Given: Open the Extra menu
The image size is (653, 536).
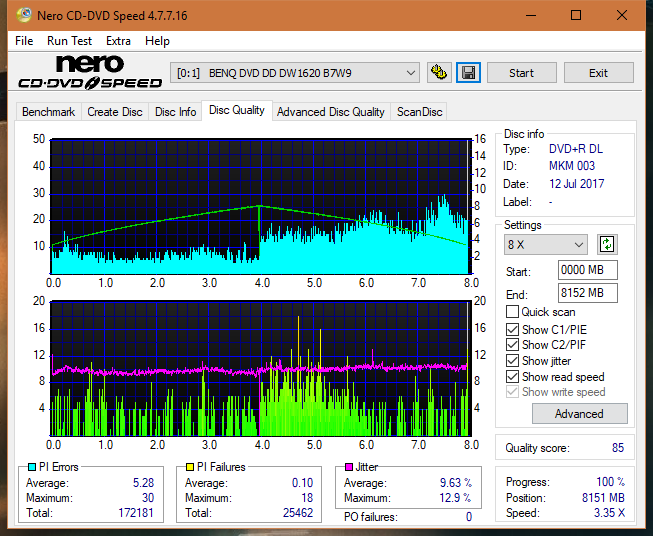Looking at the screenshot, I should pos(118,41).
